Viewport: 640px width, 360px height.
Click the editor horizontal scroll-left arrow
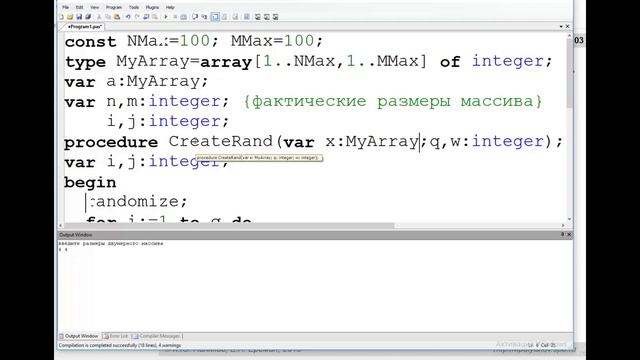point(61,225)
